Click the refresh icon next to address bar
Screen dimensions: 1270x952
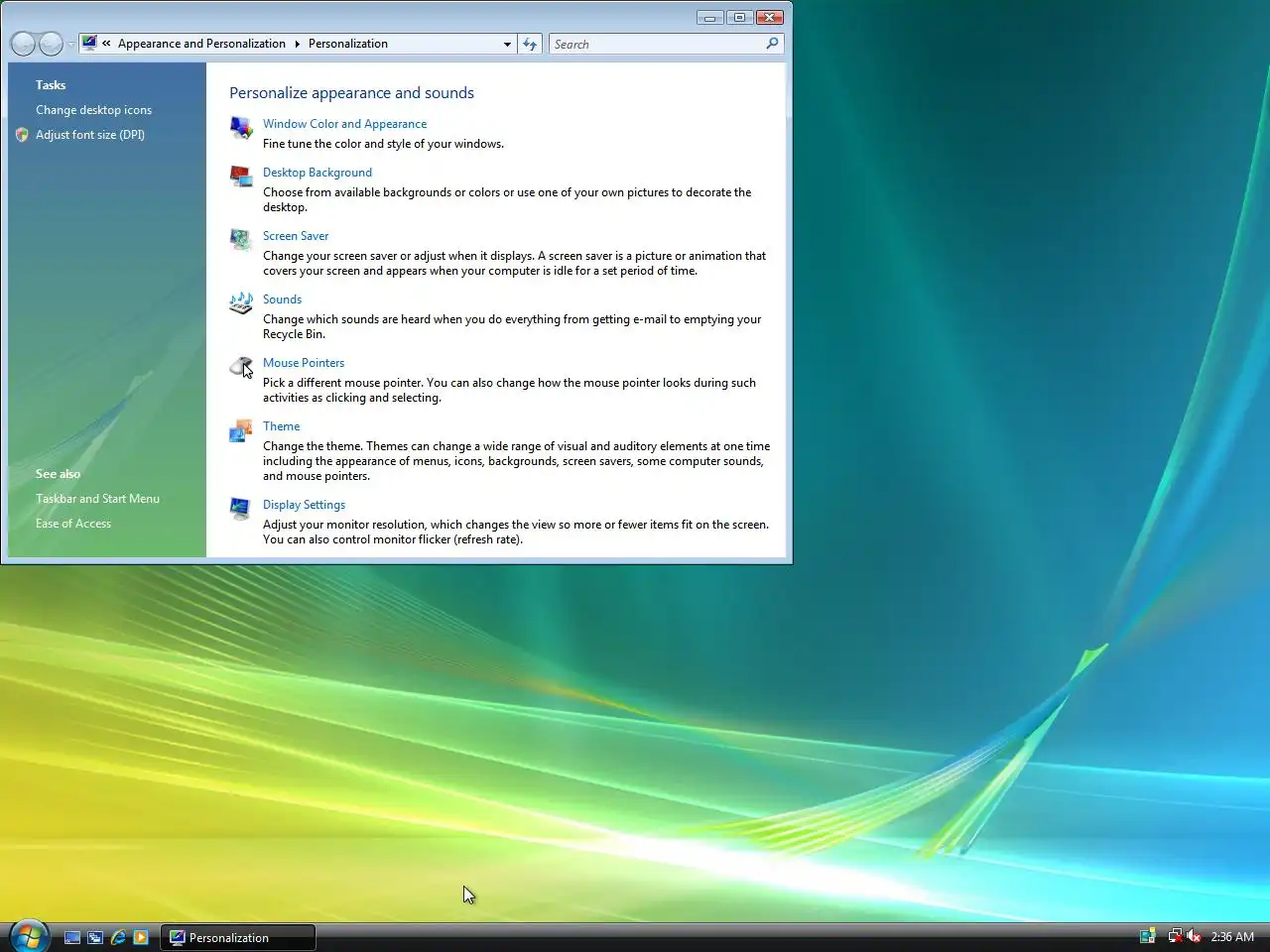pyautogui.click(x=530, y=44)
